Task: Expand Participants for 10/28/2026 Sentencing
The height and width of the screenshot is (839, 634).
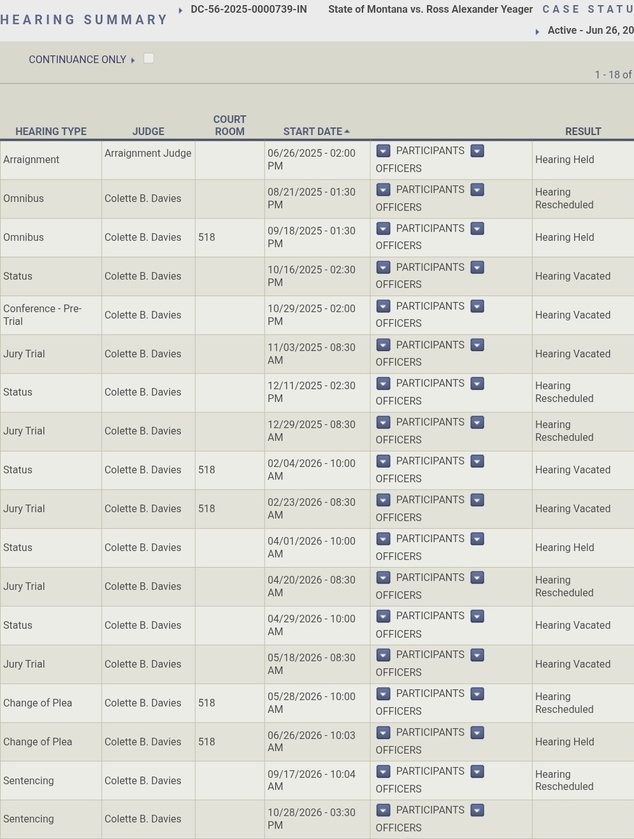Action: (x=383, y=810)
